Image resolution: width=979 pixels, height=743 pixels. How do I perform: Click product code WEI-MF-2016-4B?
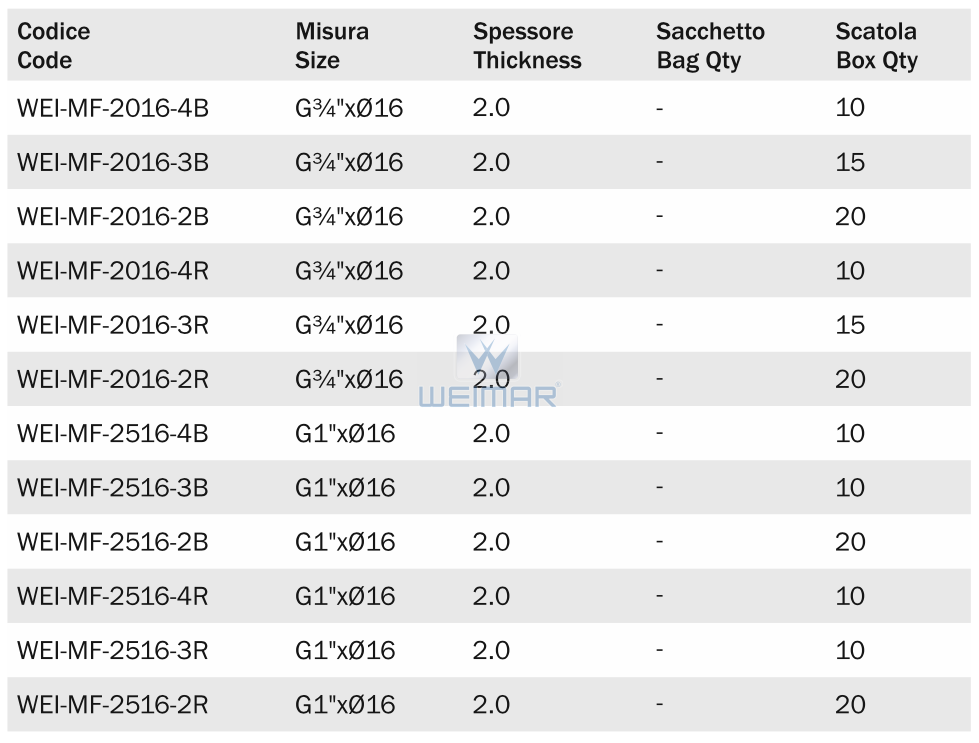pos(113,108)
